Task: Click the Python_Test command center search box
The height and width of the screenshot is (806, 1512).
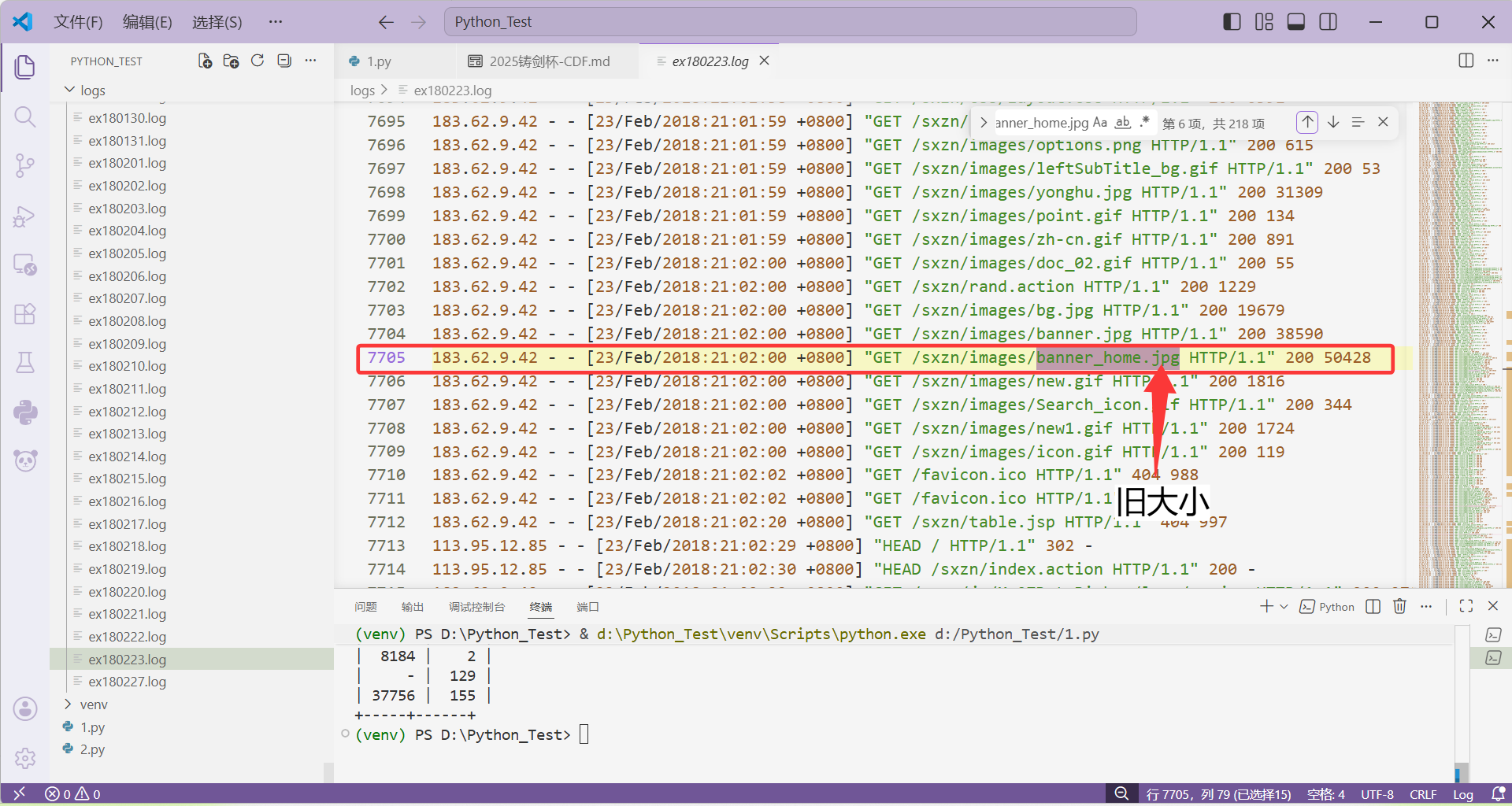Action: tap(791, 22)
